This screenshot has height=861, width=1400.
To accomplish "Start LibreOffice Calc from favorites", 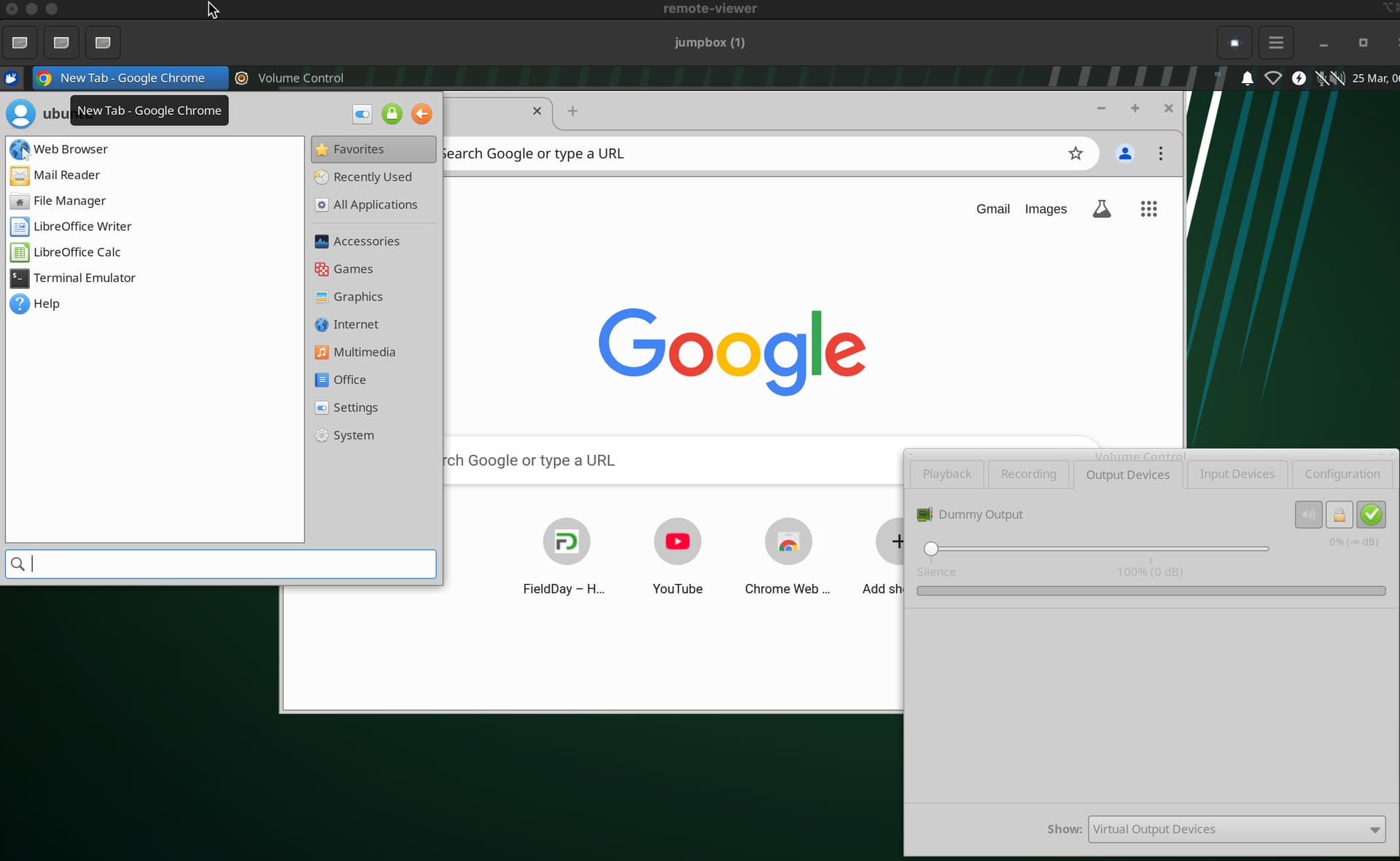I will click(155, 252).
